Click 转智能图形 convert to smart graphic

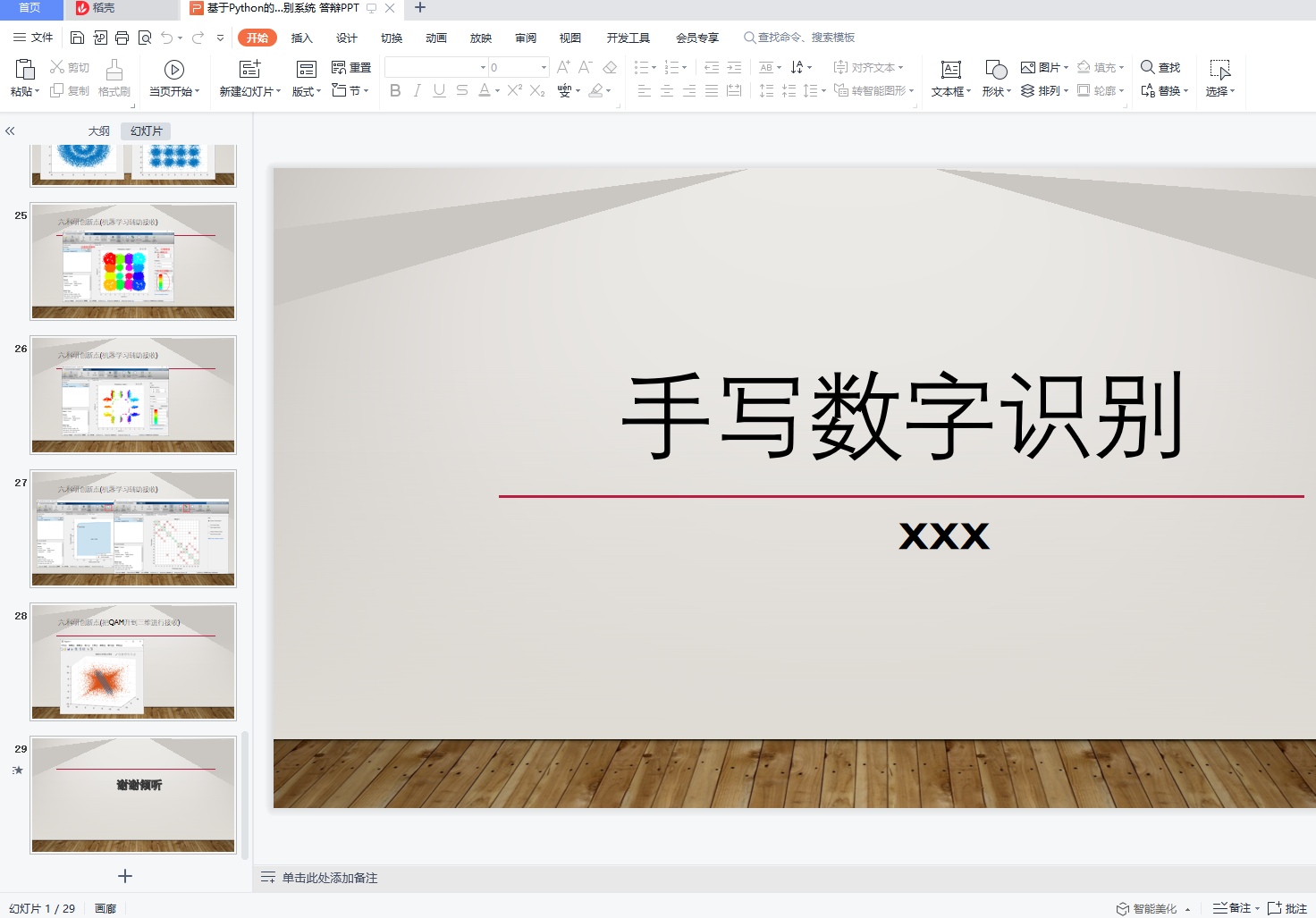(873, 90)
